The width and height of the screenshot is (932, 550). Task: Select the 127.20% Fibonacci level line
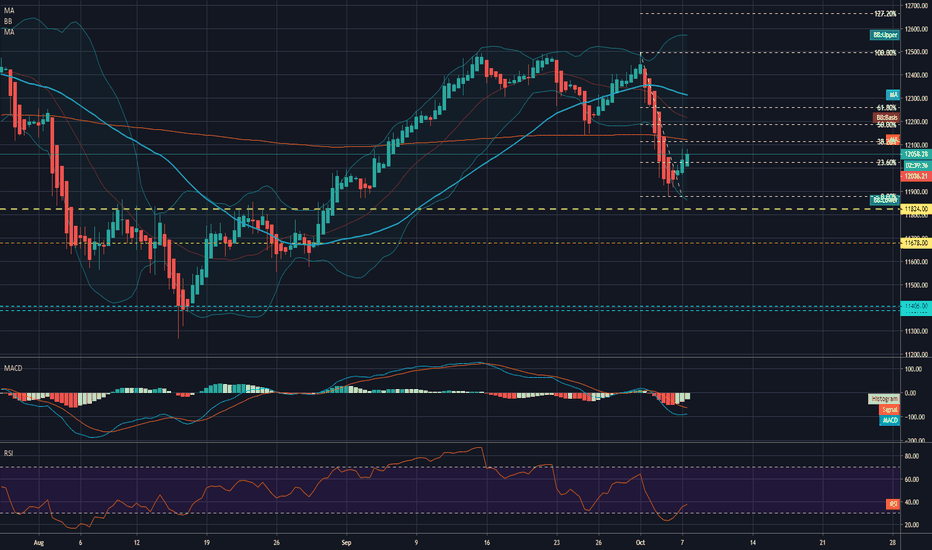pos(769,14)
